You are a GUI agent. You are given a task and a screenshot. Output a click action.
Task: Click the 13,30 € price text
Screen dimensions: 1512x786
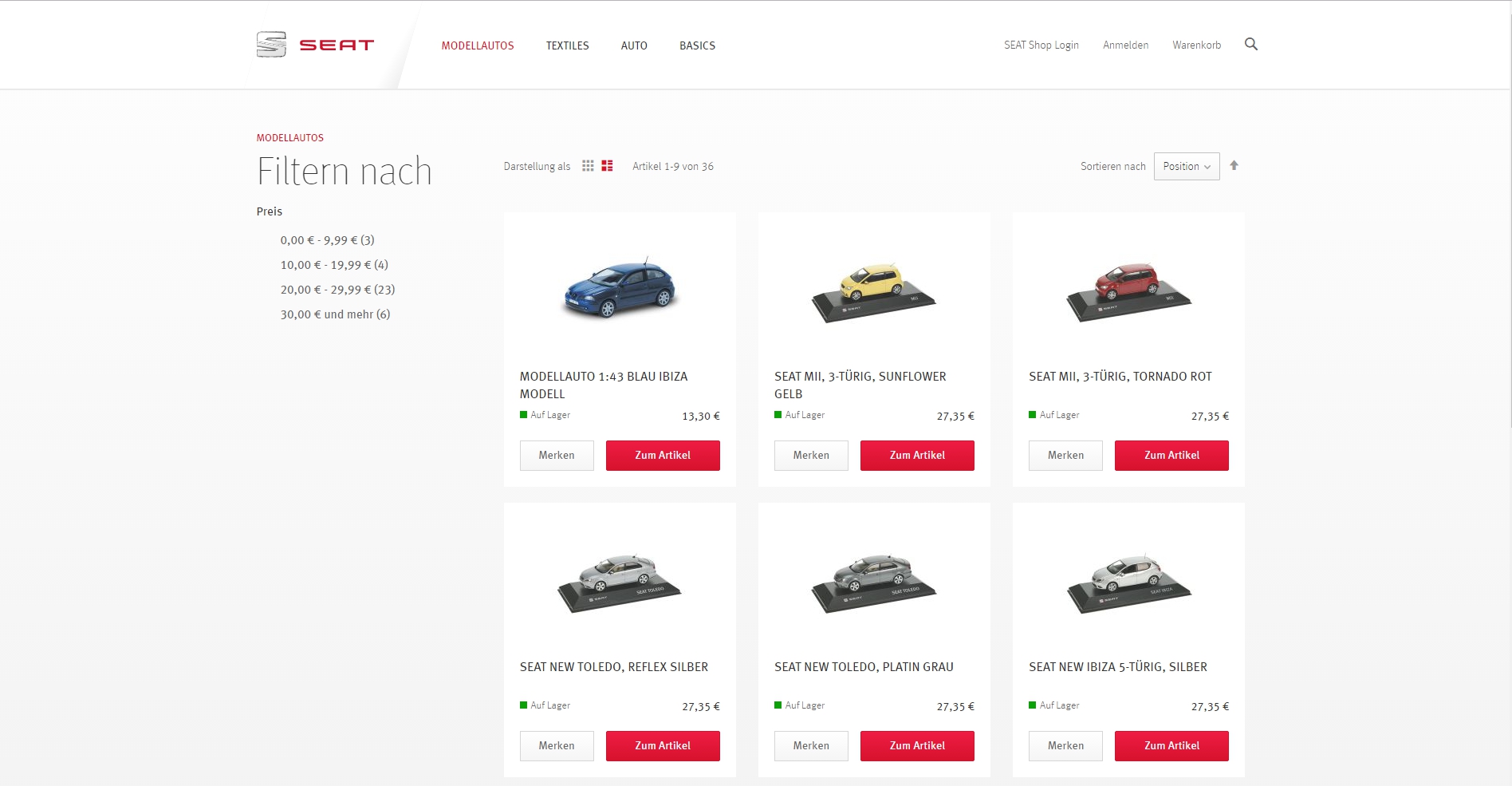701,417
